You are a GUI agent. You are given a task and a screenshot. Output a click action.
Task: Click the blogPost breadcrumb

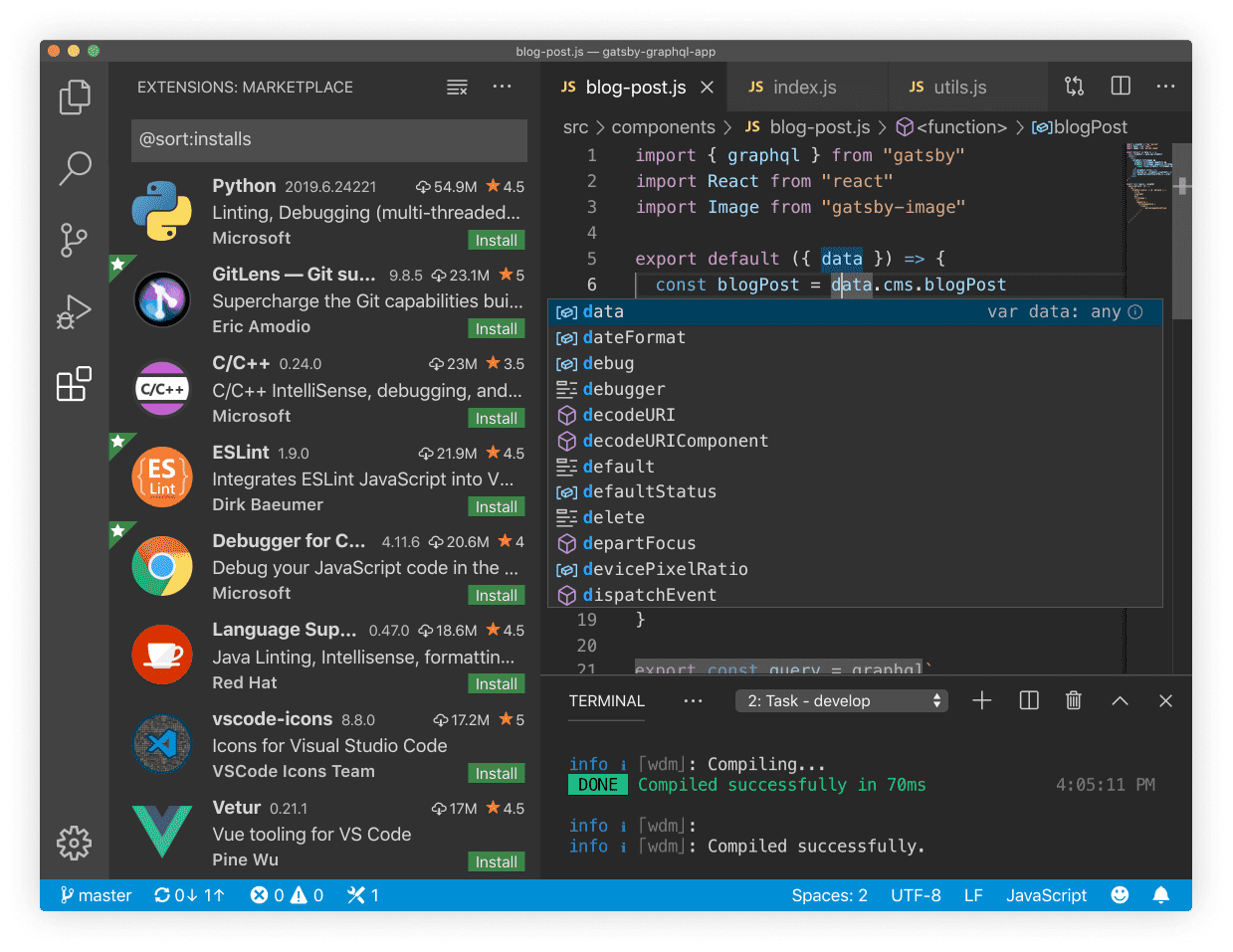[1080, 127]
